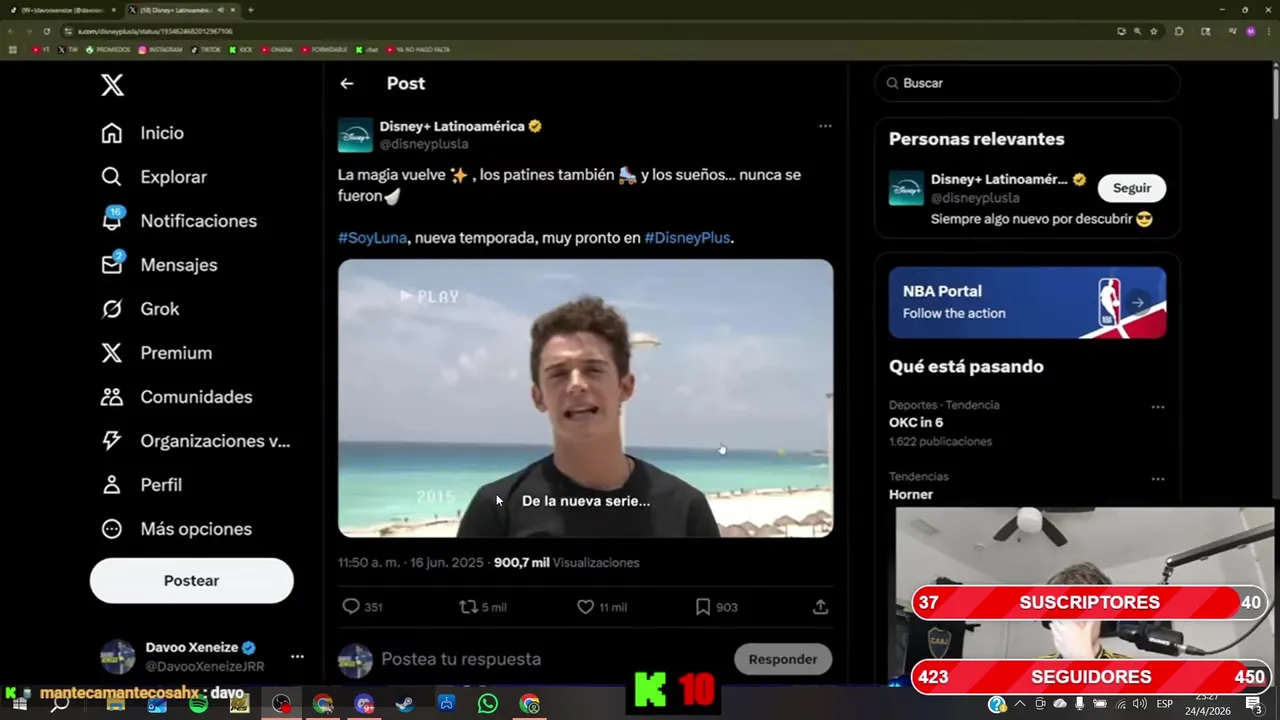
Task: Open the Horner trend
Action: coord(911,495)
